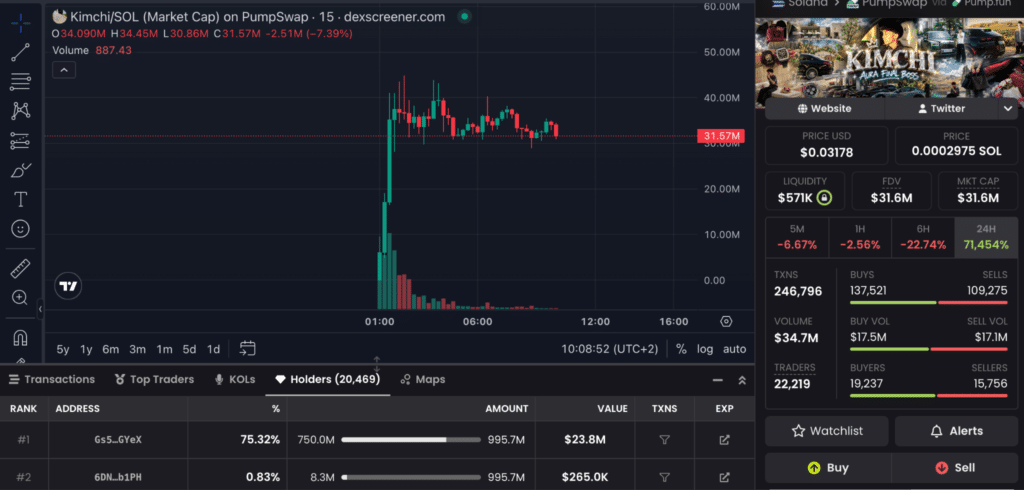This screenshot has height=490, width=1024.
Task: Switch to the Top Traders tab
Action: [154, 380]
